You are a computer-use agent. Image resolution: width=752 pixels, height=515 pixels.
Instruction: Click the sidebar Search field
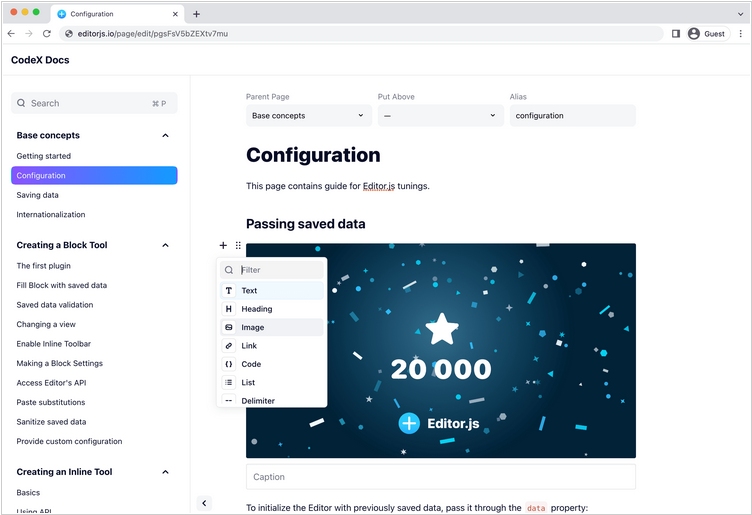click(94, 103)
